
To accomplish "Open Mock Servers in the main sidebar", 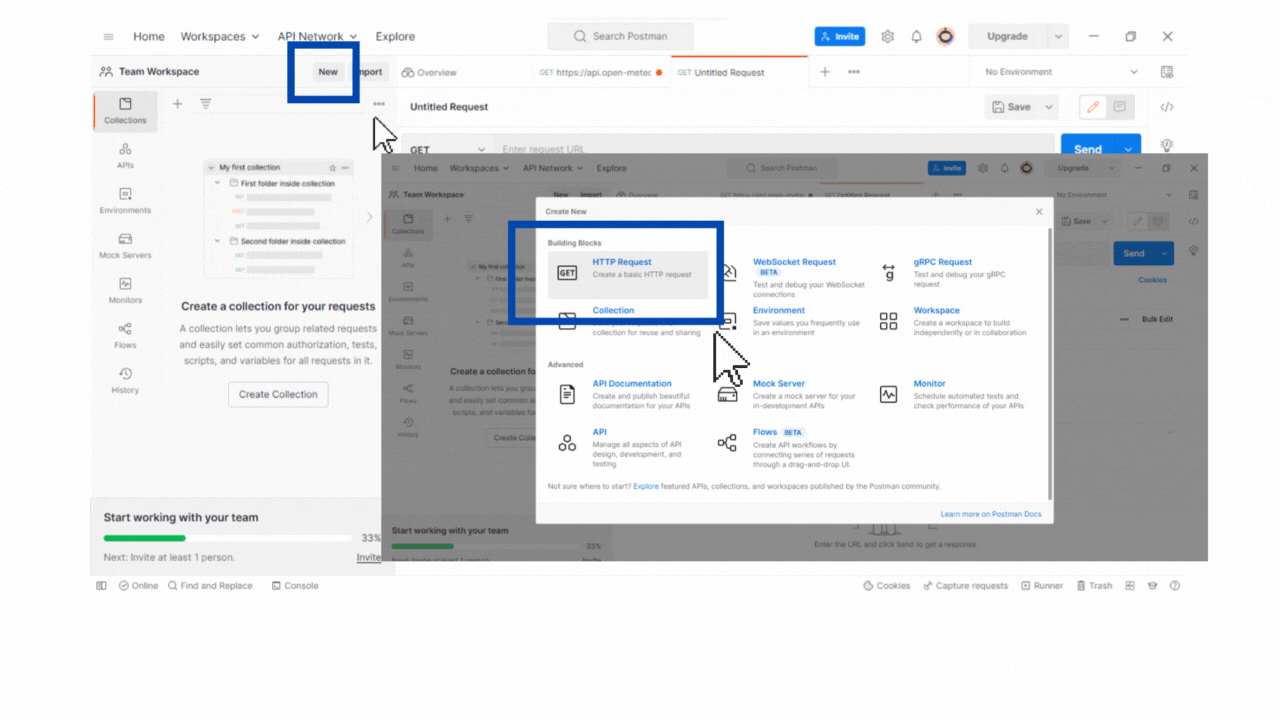I will point(125,246).
